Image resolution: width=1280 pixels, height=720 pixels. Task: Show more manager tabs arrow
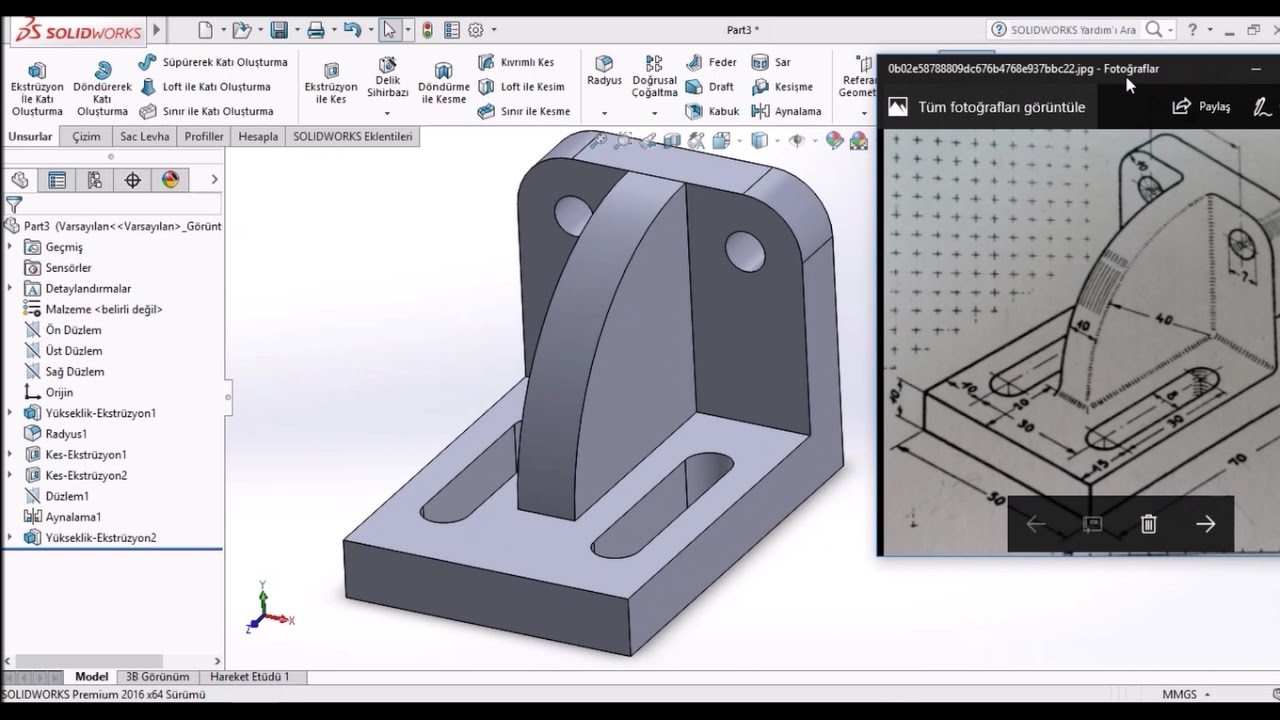[x=214, y=180]
